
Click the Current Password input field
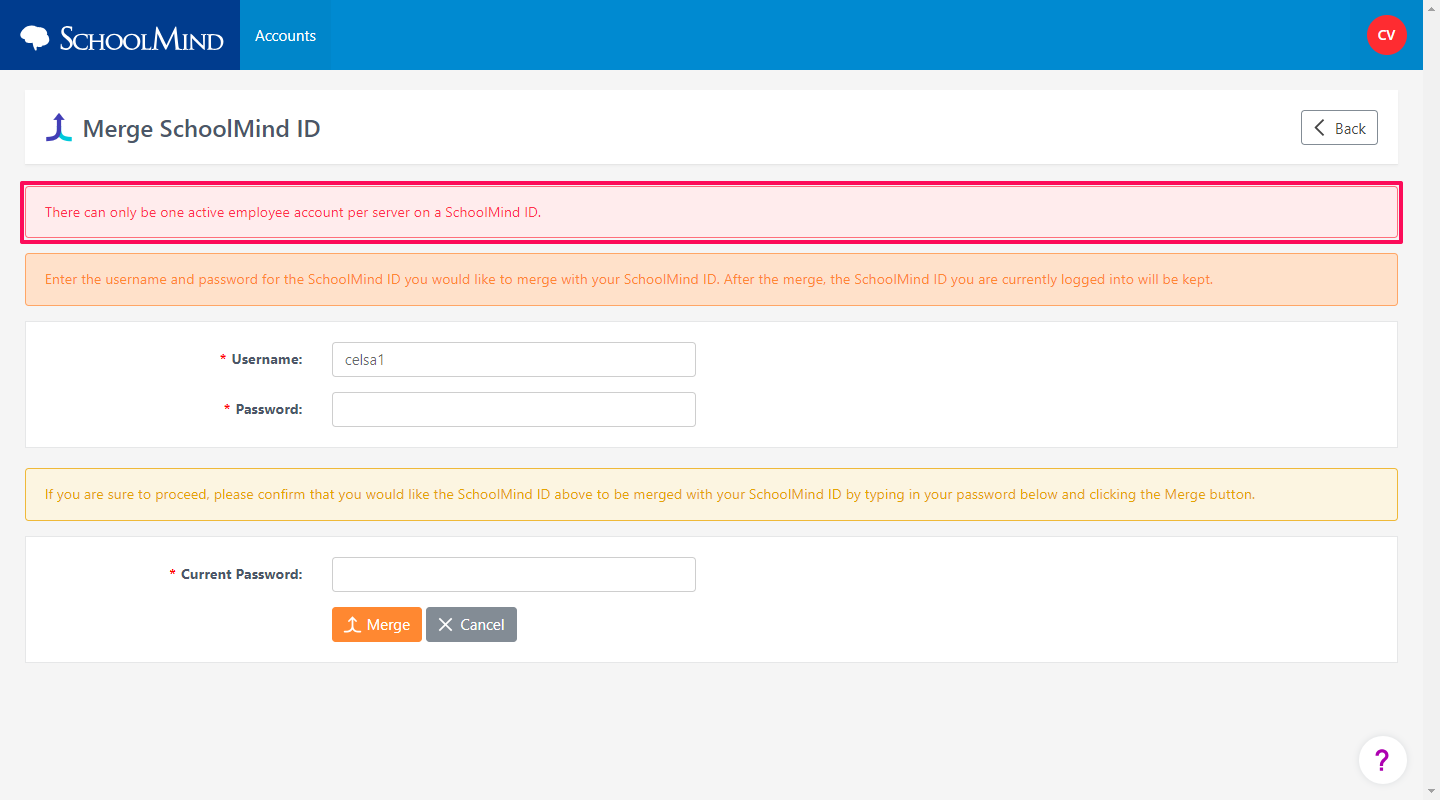pyautogui.click(x=513, y=574)
